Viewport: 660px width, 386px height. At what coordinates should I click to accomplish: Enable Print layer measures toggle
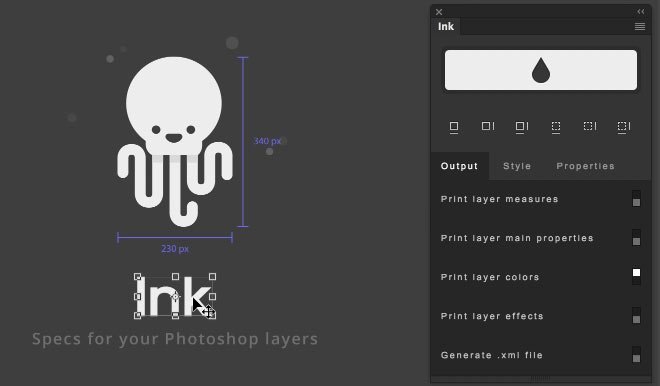click(636, 199)
